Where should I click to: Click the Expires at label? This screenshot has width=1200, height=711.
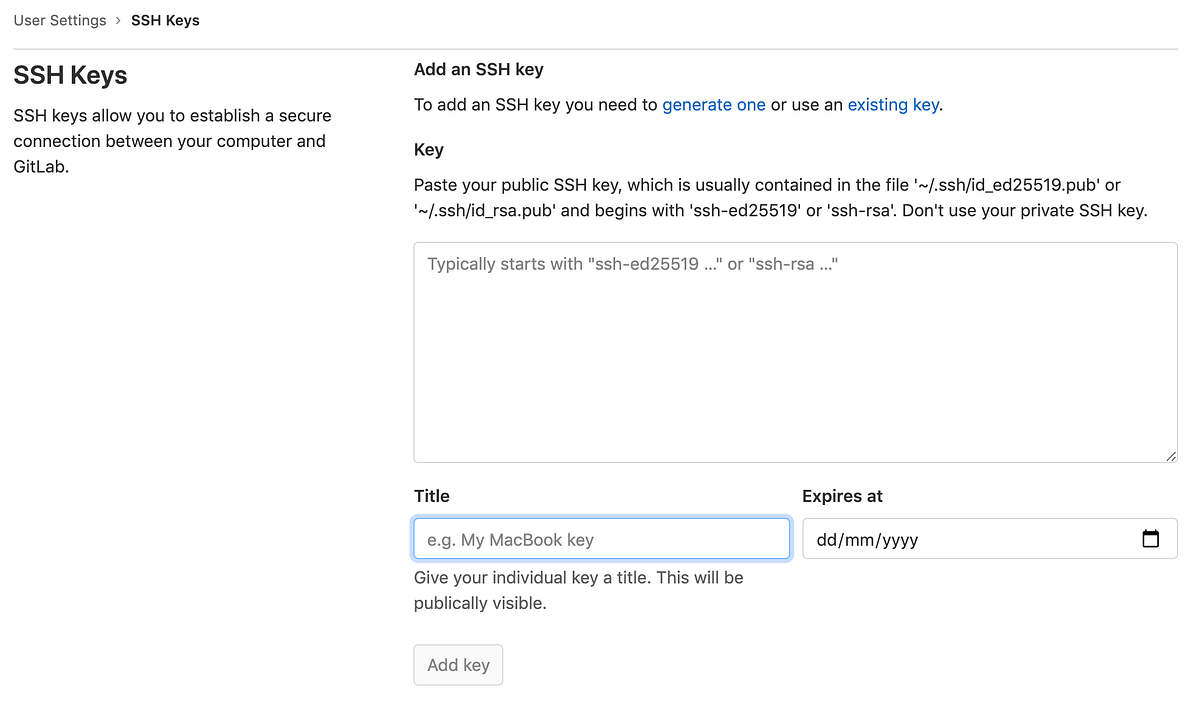841,495
